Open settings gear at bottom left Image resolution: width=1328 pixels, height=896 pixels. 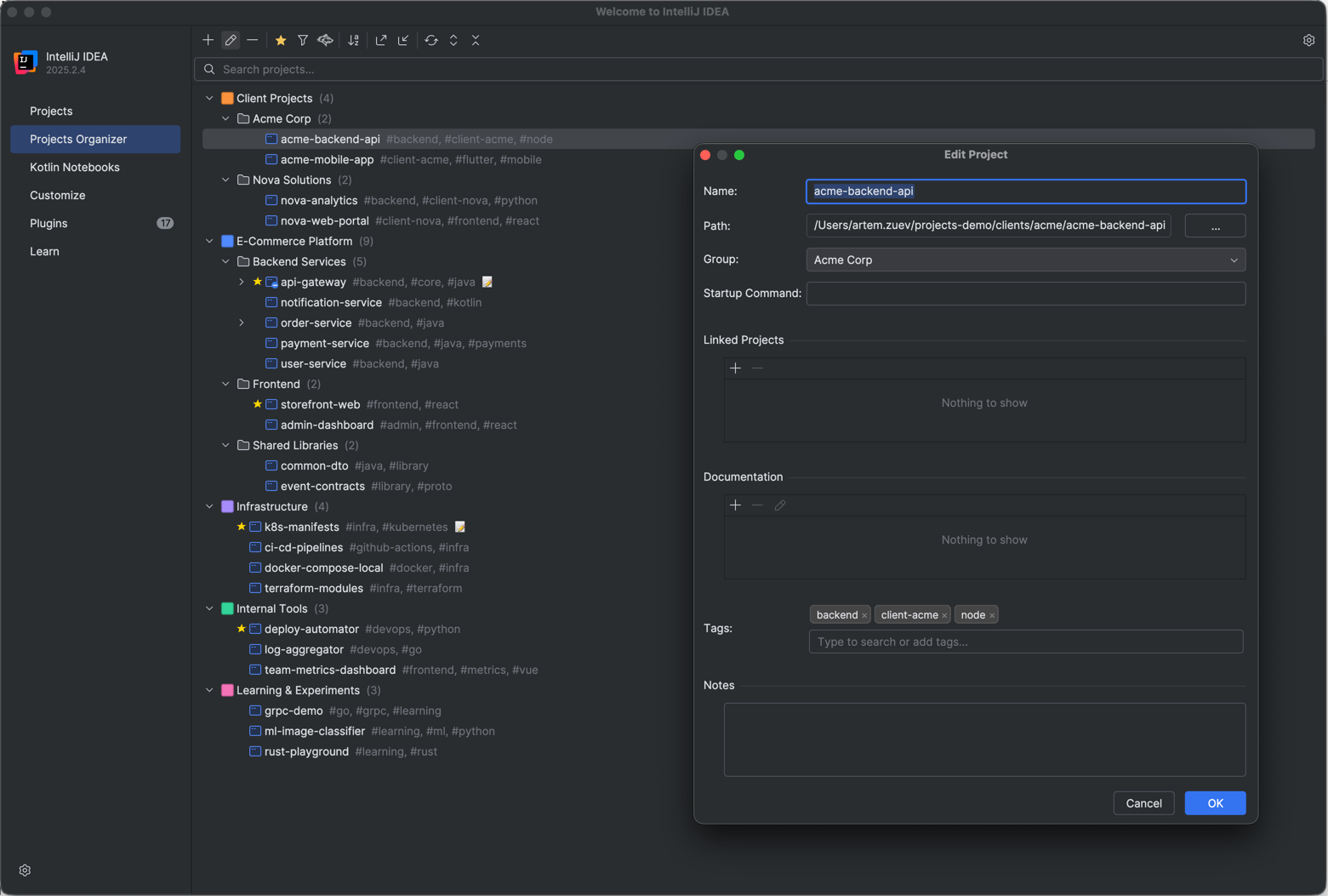(x=25, y=870)
